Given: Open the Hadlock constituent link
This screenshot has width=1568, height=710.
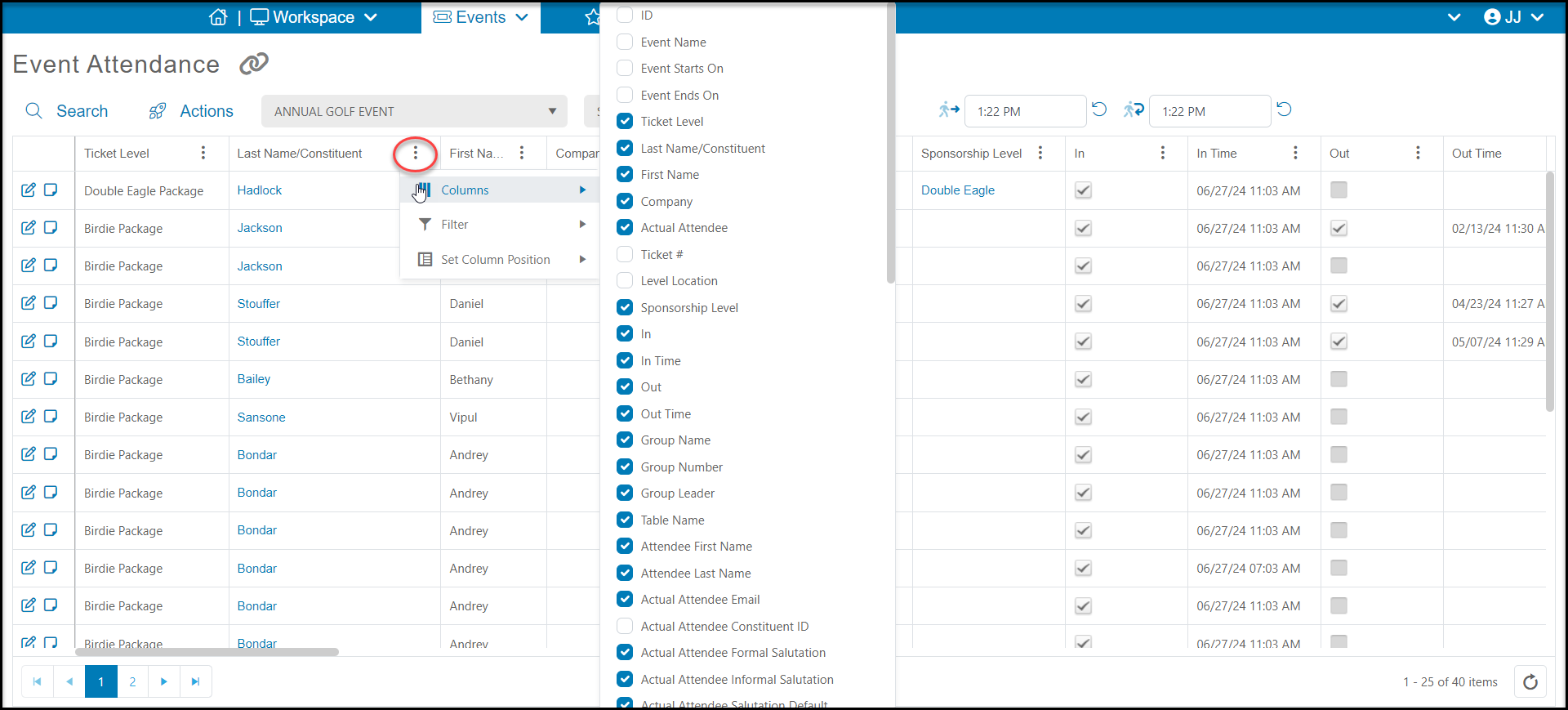Looking at the screenshot, I should point(260,190).
